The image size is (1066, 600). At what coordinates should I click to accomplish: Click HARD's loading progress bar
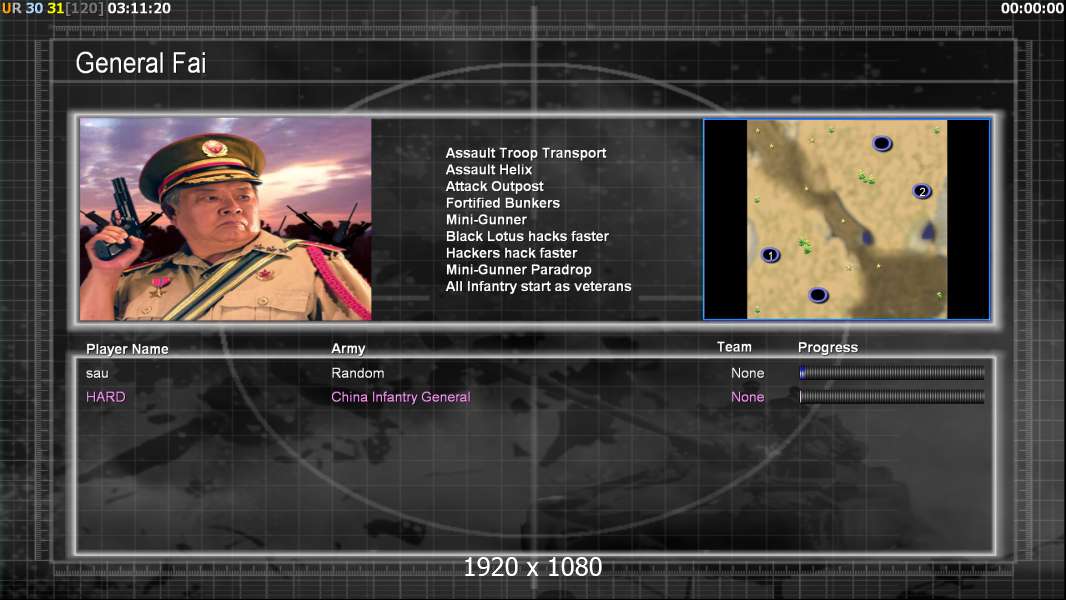[x=892, y=396]
